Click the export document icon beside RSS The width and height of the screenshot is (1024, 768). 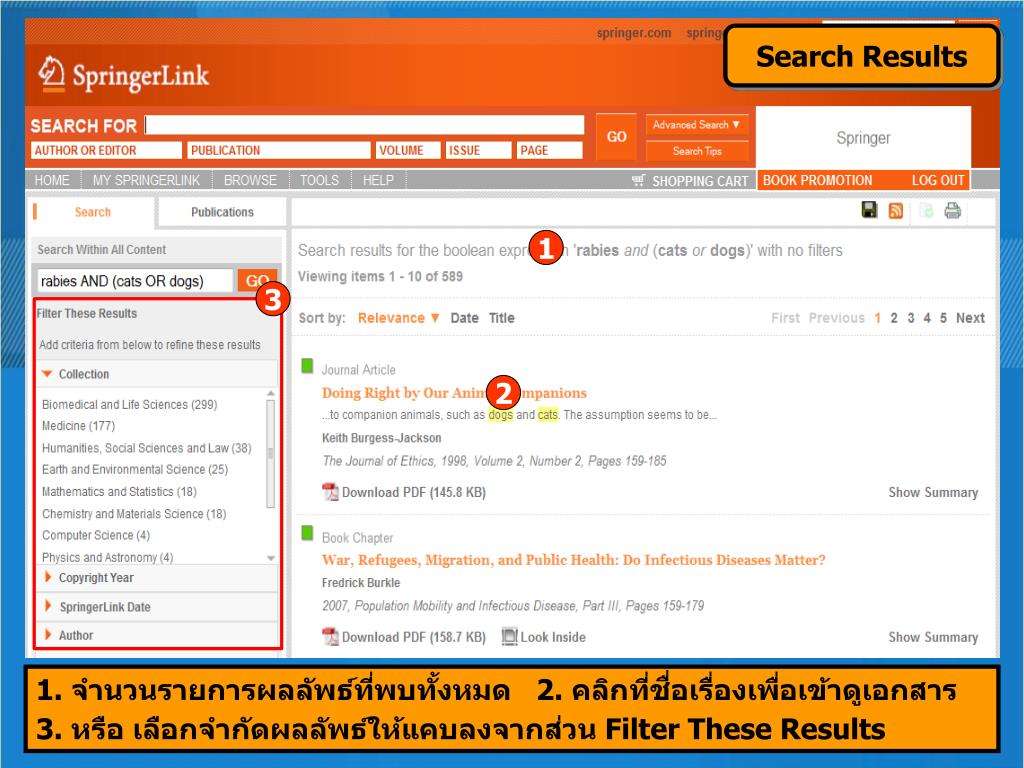point(926,210)
